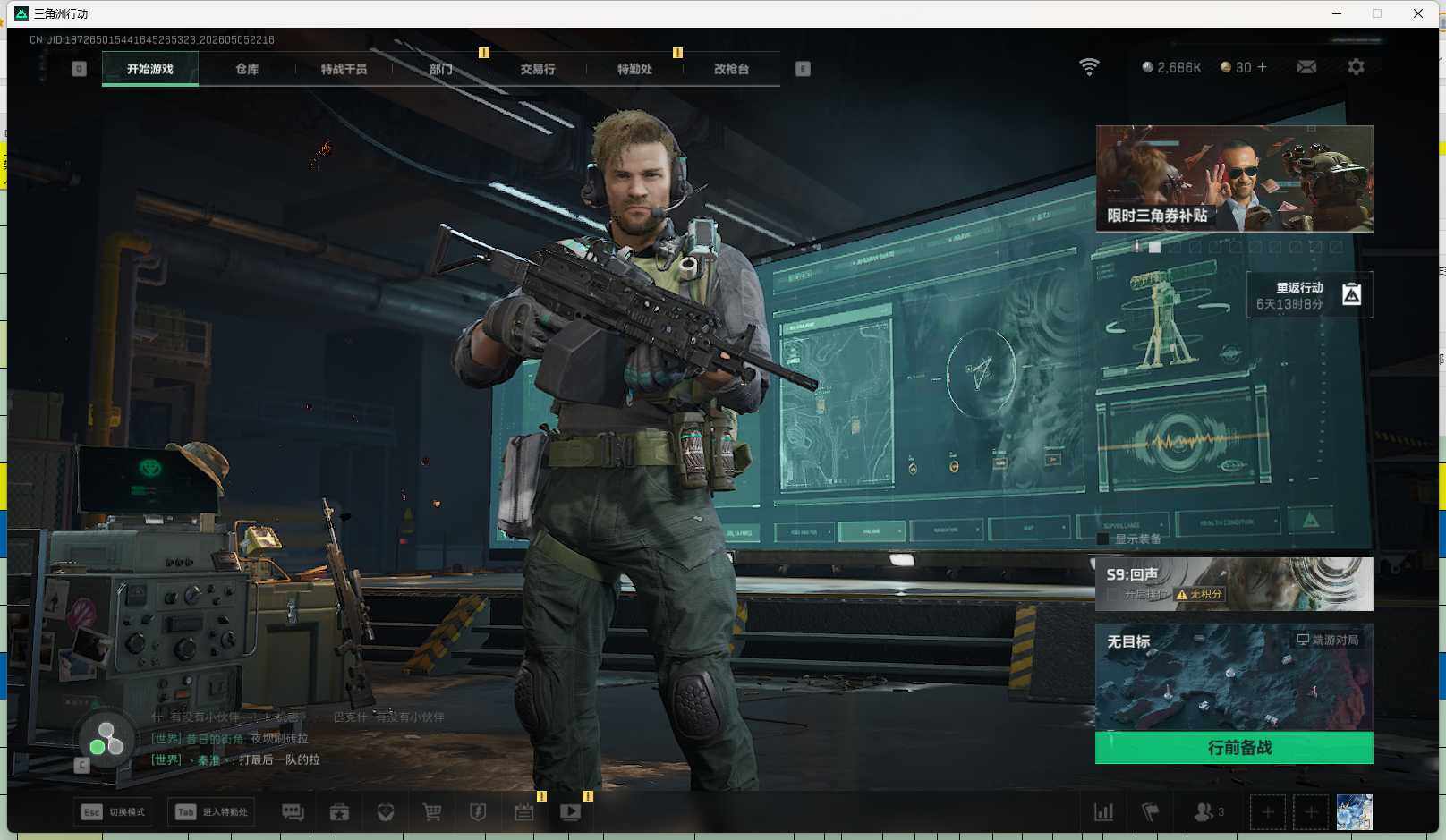Click the E key next-tab icon
This screenshot has height=840, width=1446.
pos(803,69)
